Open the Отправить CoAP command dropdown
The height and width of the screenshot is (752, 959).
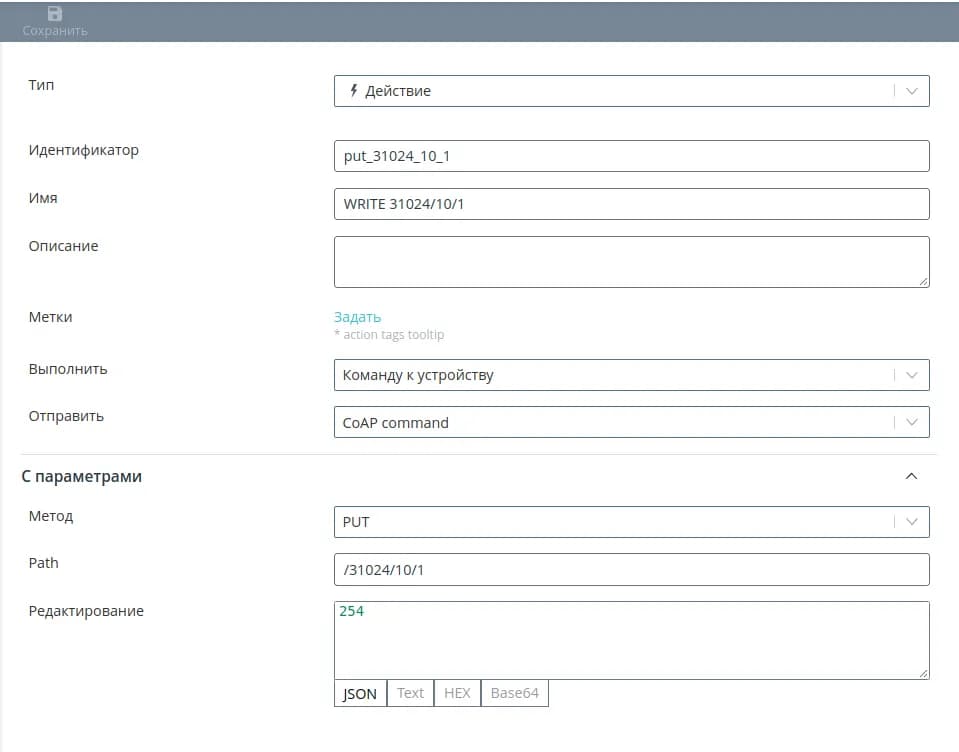630,422
